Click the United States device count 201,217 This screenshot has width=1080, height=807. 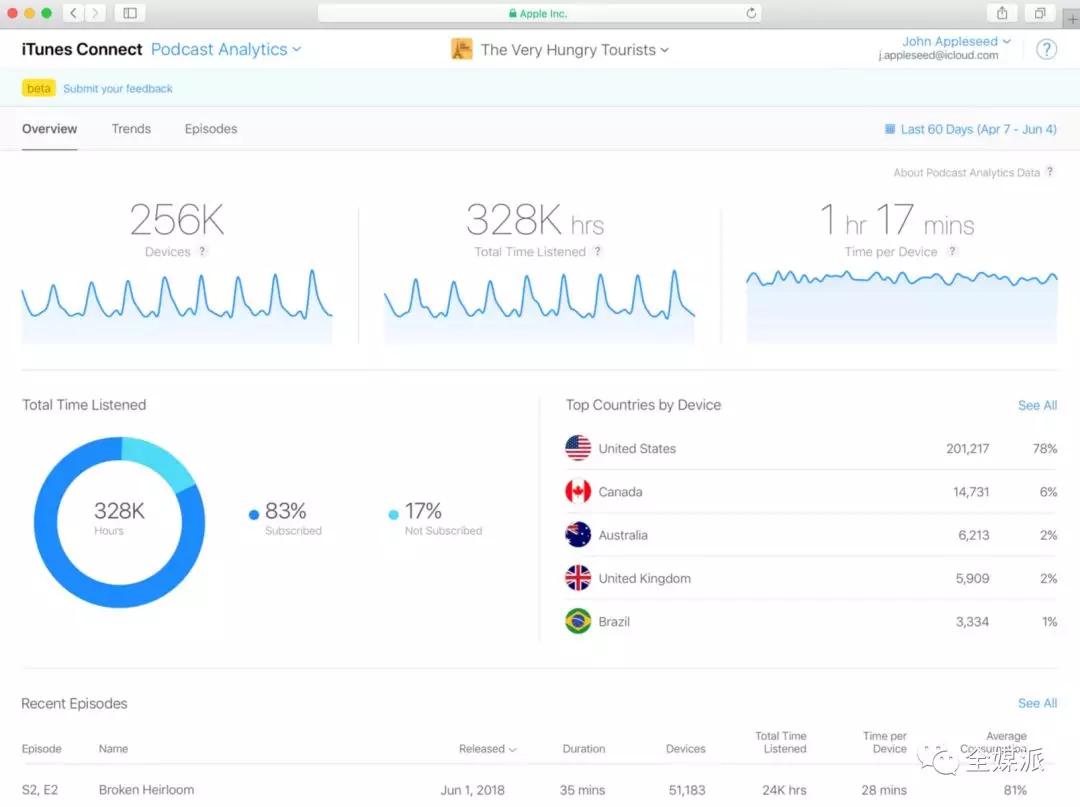pyautogui.click(x=968, y=448)
